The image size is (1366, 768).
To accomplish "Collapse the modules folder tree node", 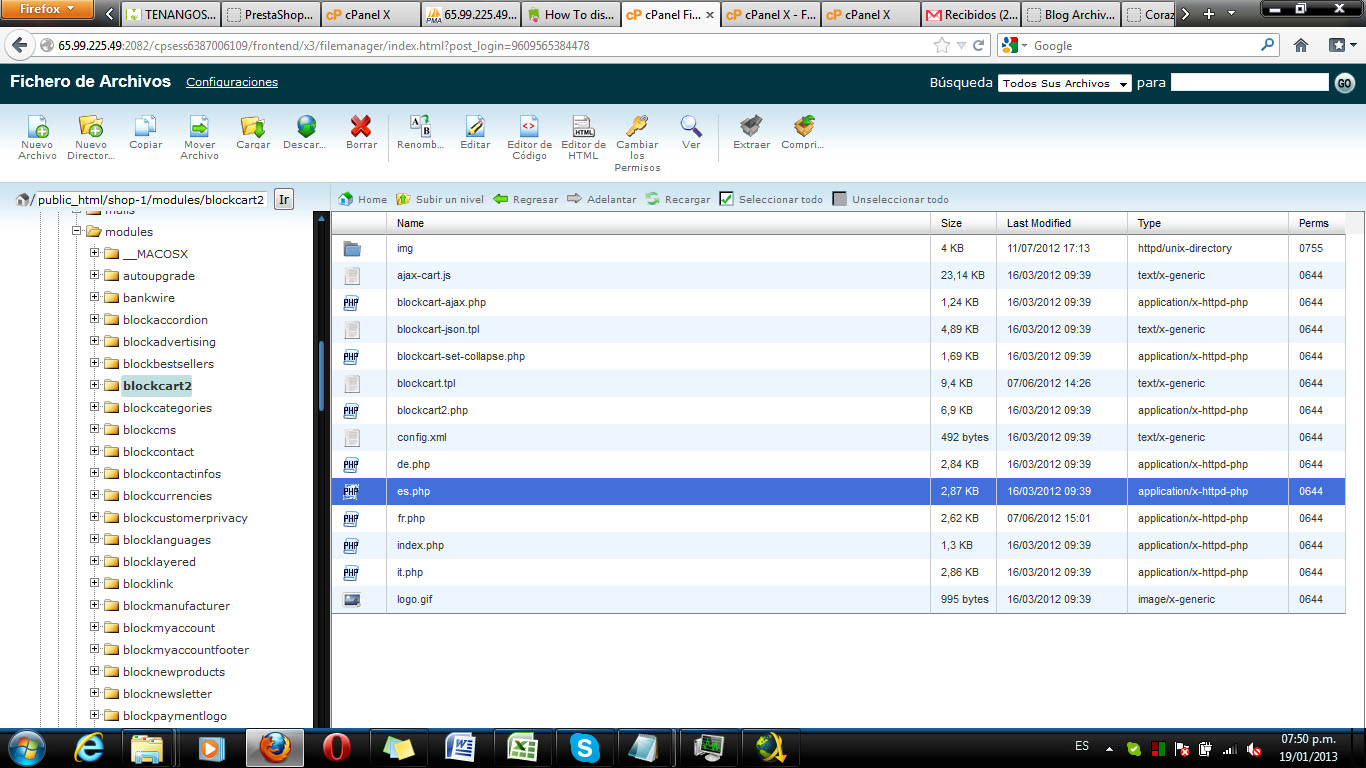I will pos(76,231).
